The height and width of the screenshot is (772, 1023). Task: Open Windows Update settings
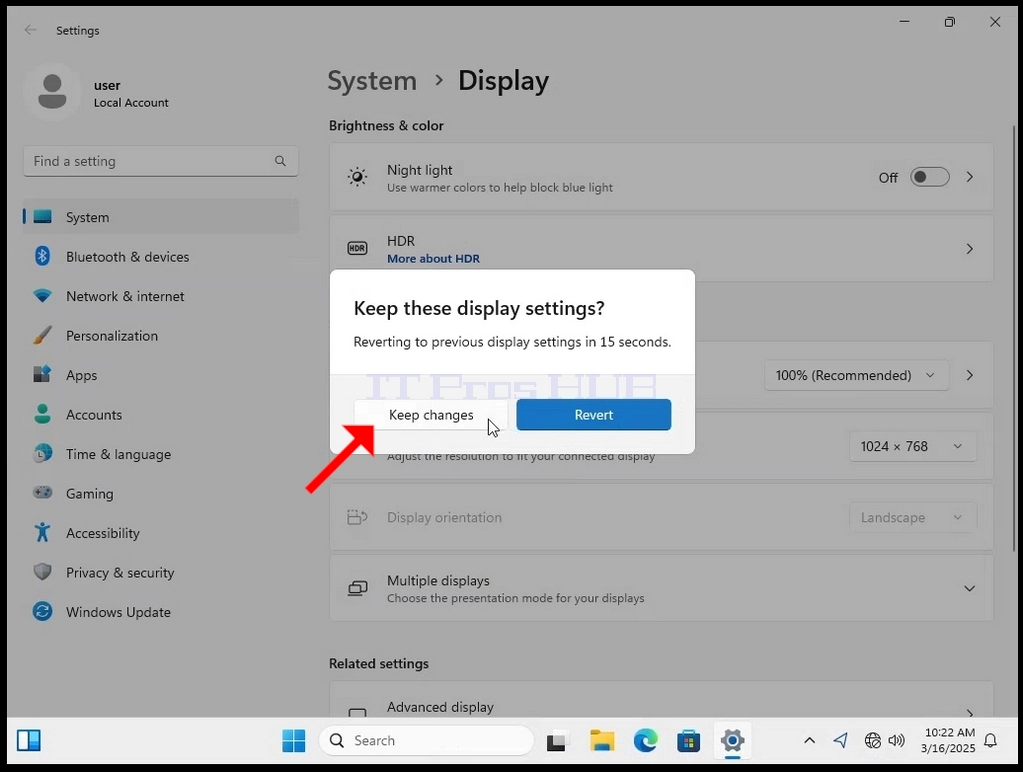(x=160, y=612)
